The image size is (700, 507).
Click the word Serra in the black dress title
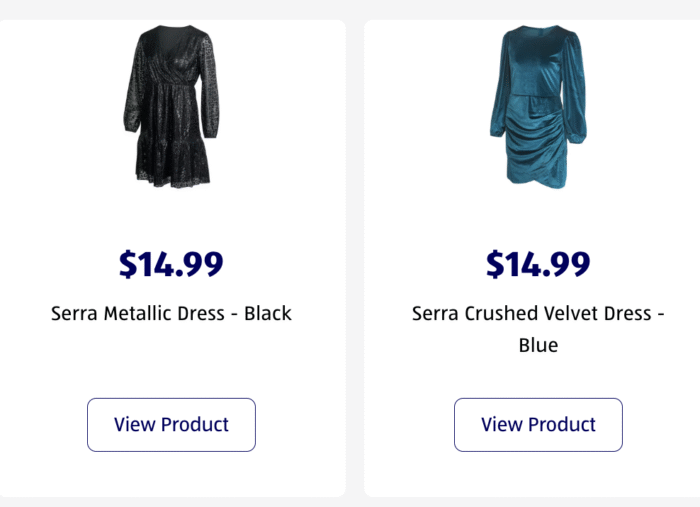(x=77, y=313)
